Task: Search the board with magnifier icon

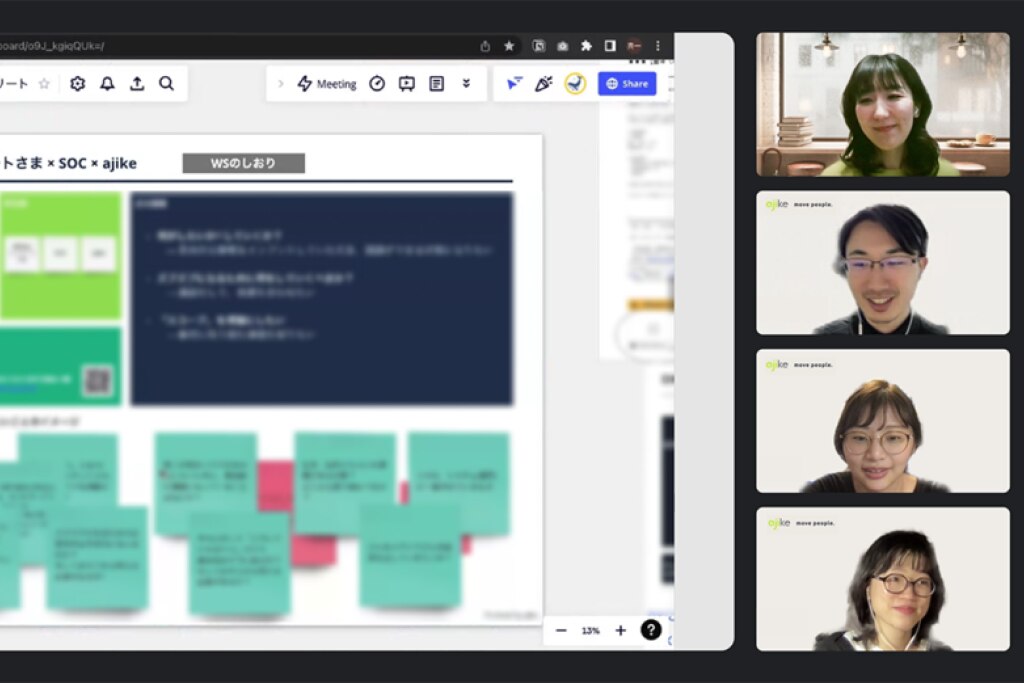Action: click(x=167, y=84)
